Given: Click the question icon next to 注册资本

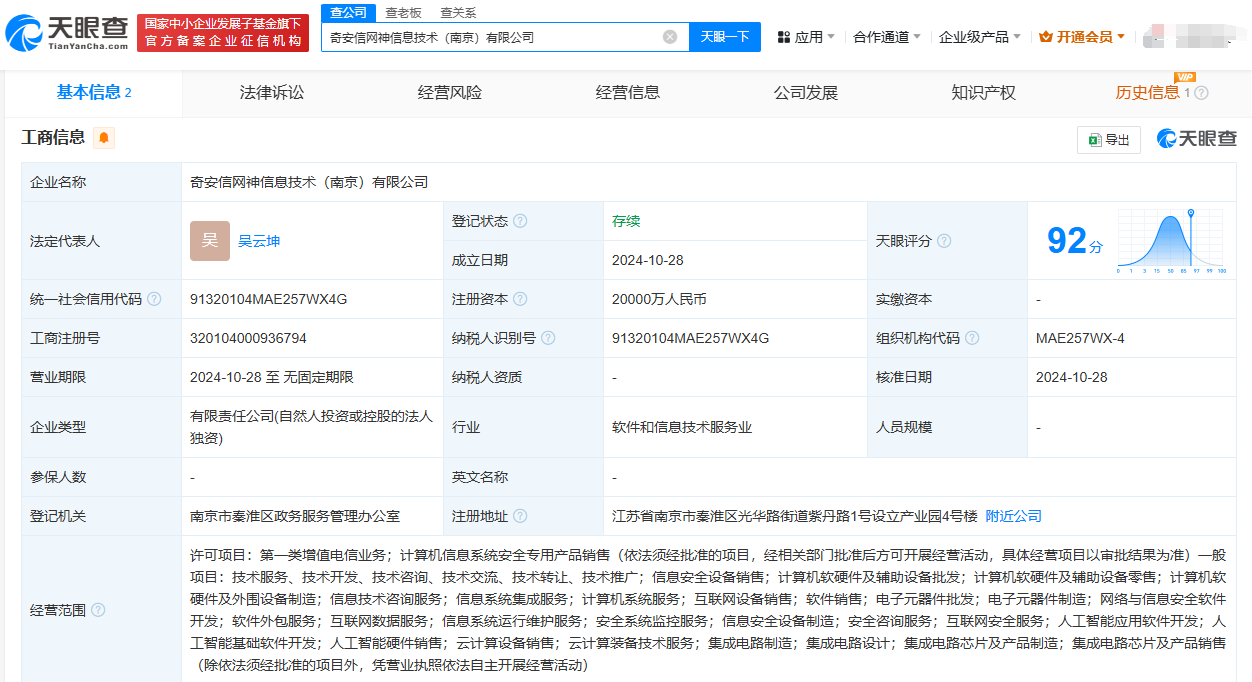Looking at the screenshot, I should pos(520,299).
